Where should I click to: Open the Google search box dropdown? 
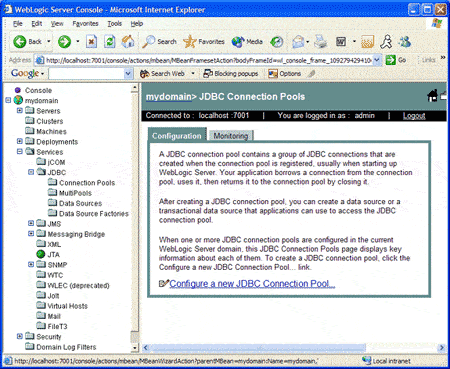(128, 74)
